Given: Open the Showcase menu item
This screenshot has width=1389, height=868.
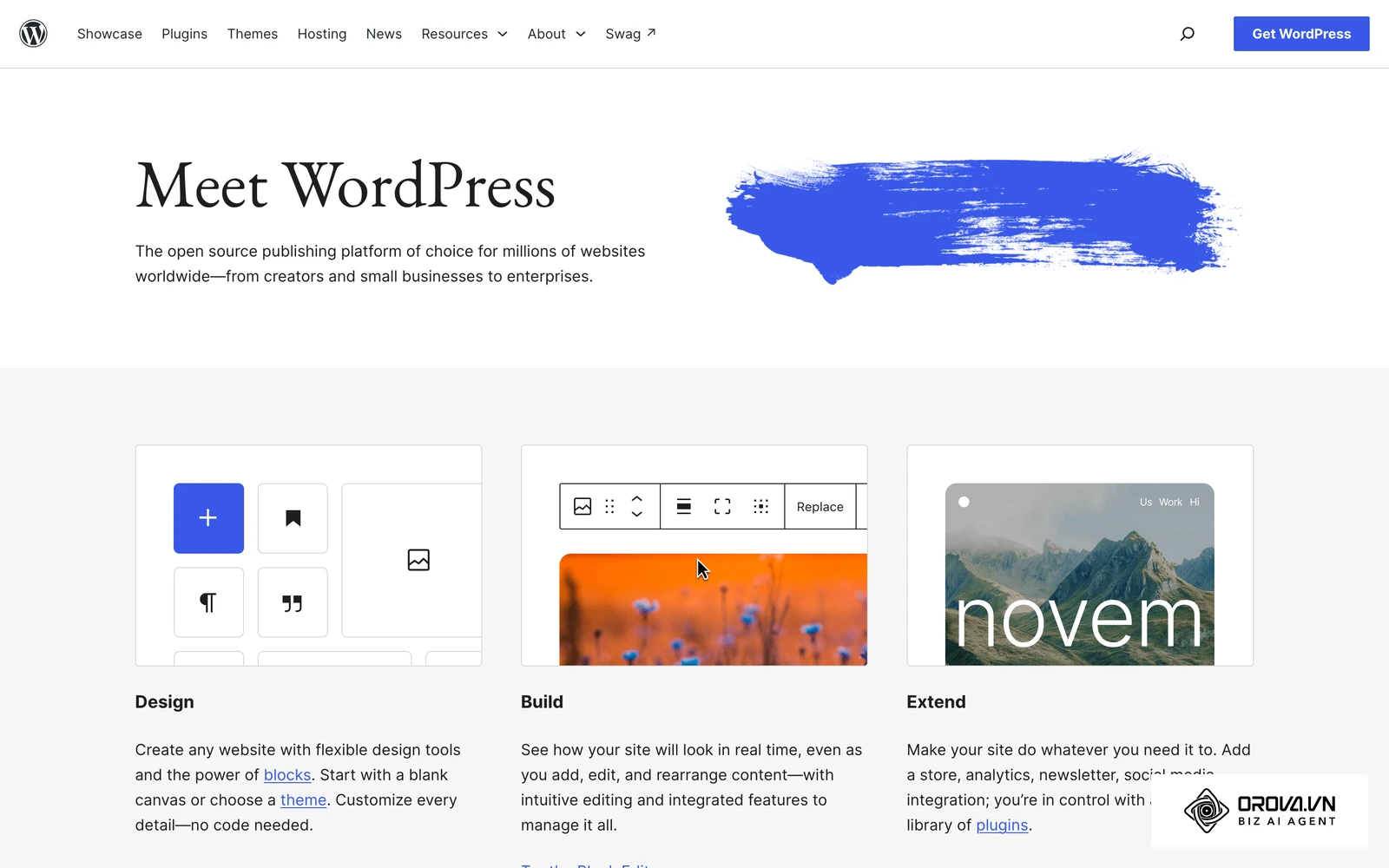Looking at the screenshot, I should (x=109, y=34).
